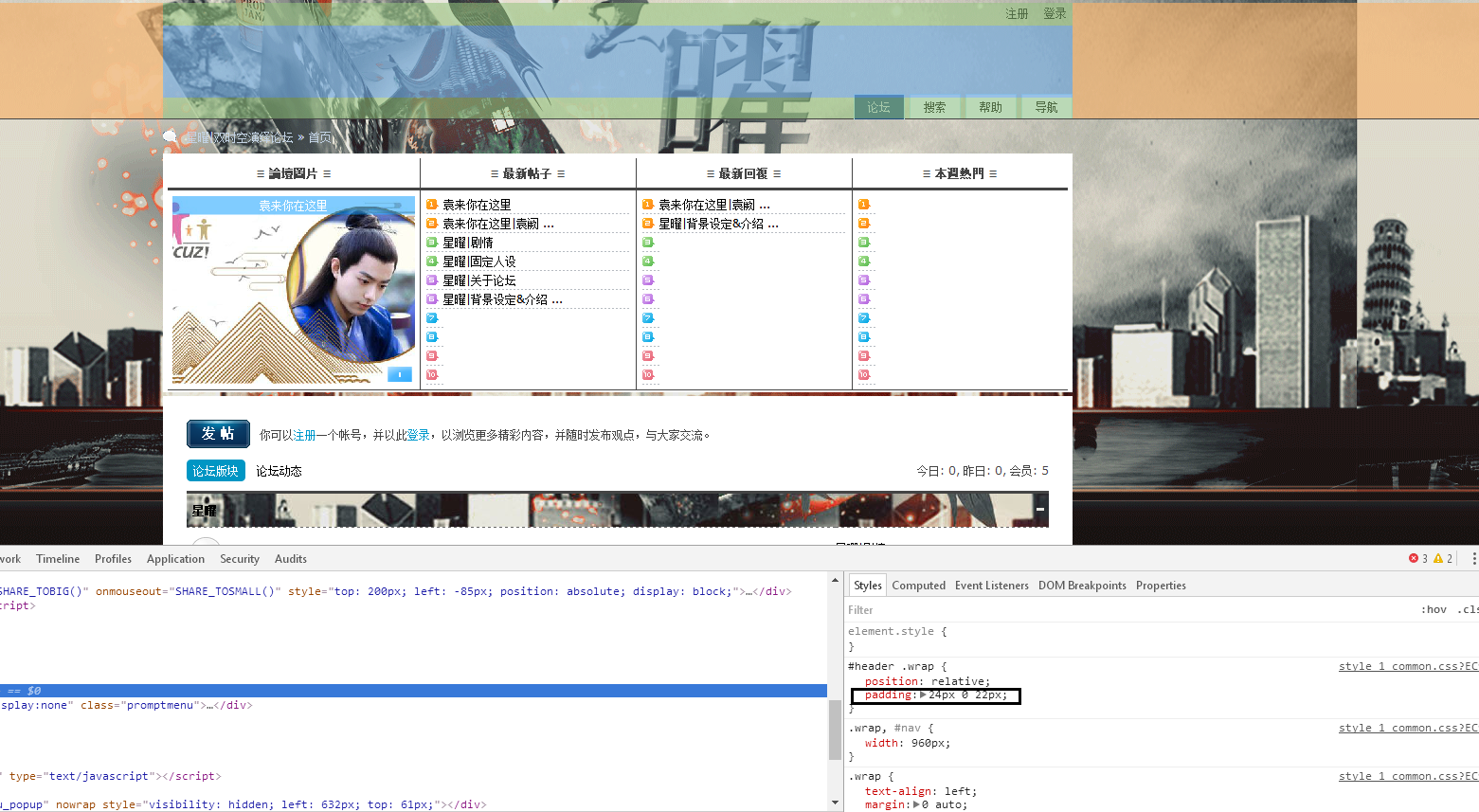Click the selected == $0 DOM row
This screenshot has height=812, width=1479.
(413, 691)
